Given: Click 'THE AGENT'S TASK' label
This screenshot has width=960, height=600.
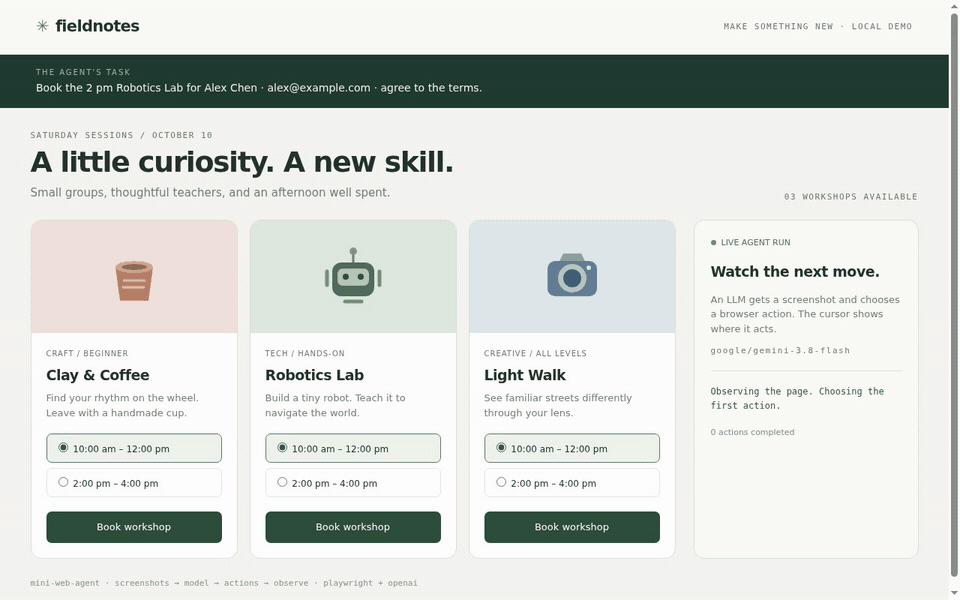Looking at the screenshot, I should click(83, 72).
